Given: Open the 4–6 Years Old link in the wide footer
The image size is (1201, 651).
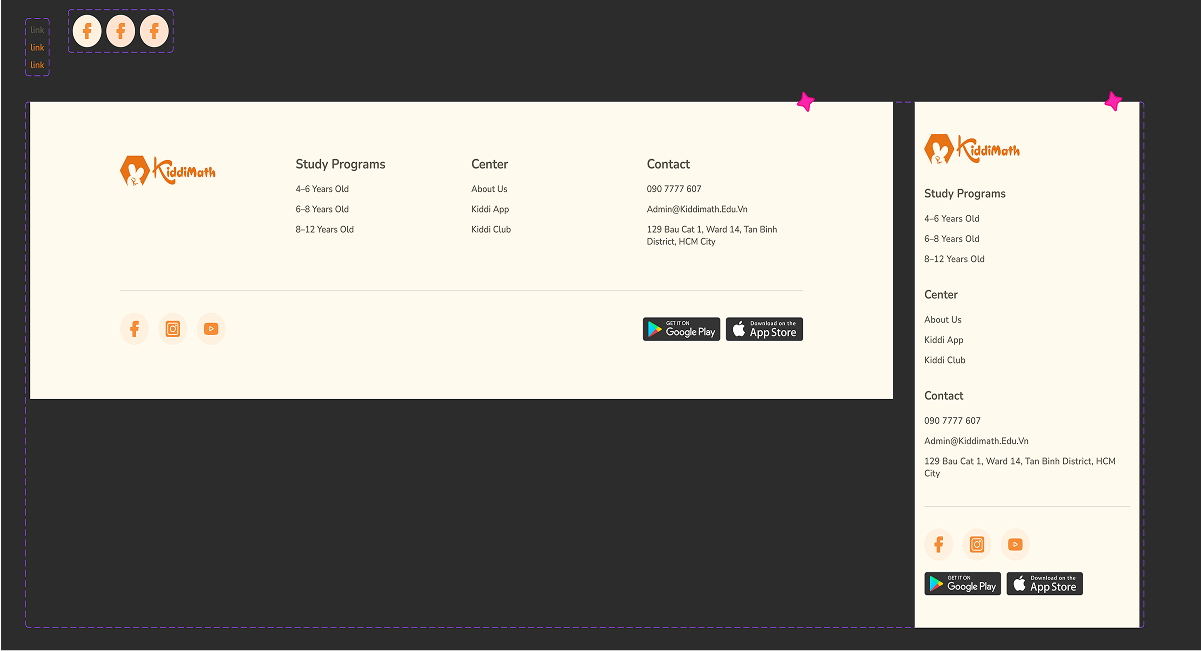Looking at the screenshot, I should (x=322, y=189).
